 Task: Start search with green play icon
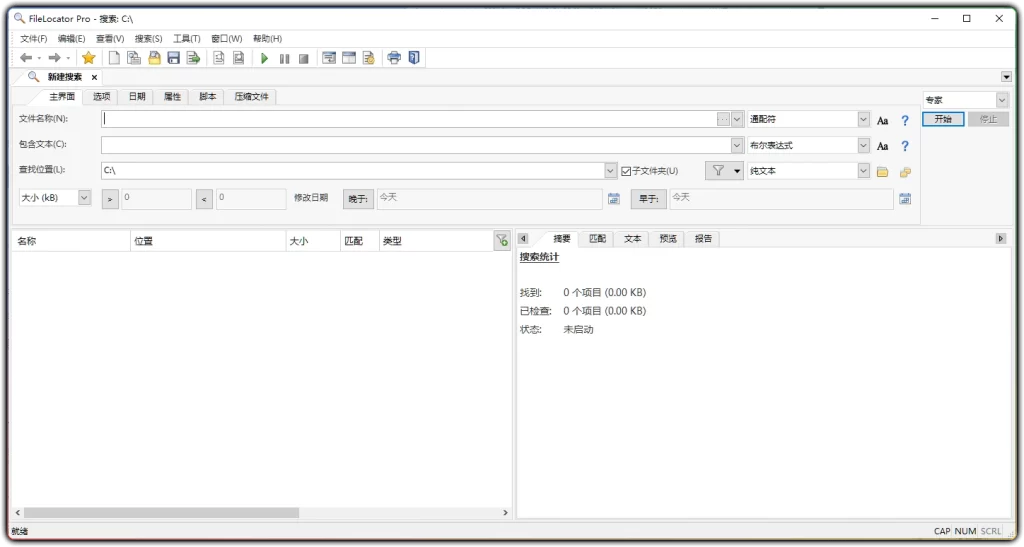tap(264, 58)
